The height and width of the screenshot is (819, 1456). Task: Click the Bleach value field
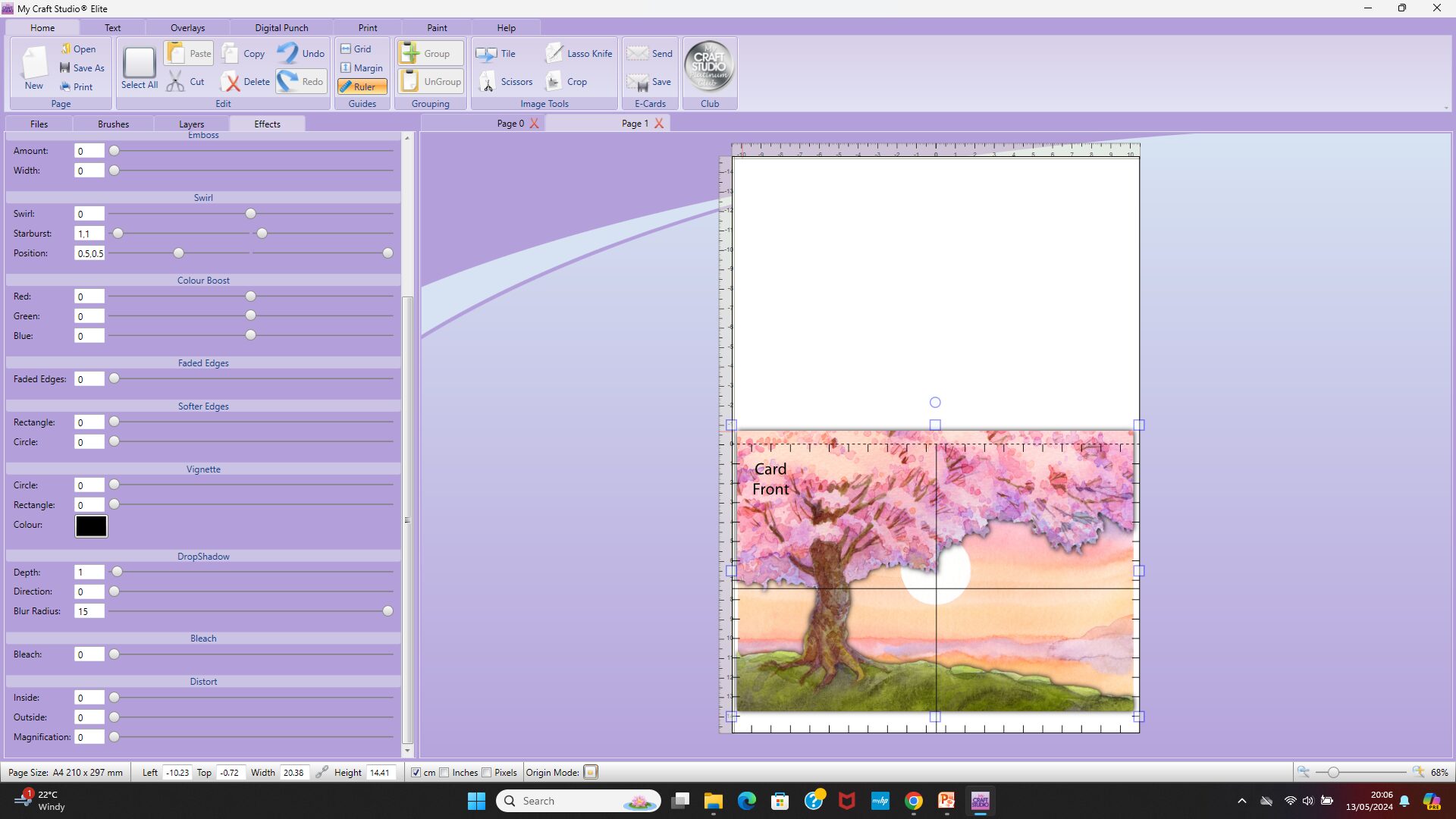(x=89, y=654)
